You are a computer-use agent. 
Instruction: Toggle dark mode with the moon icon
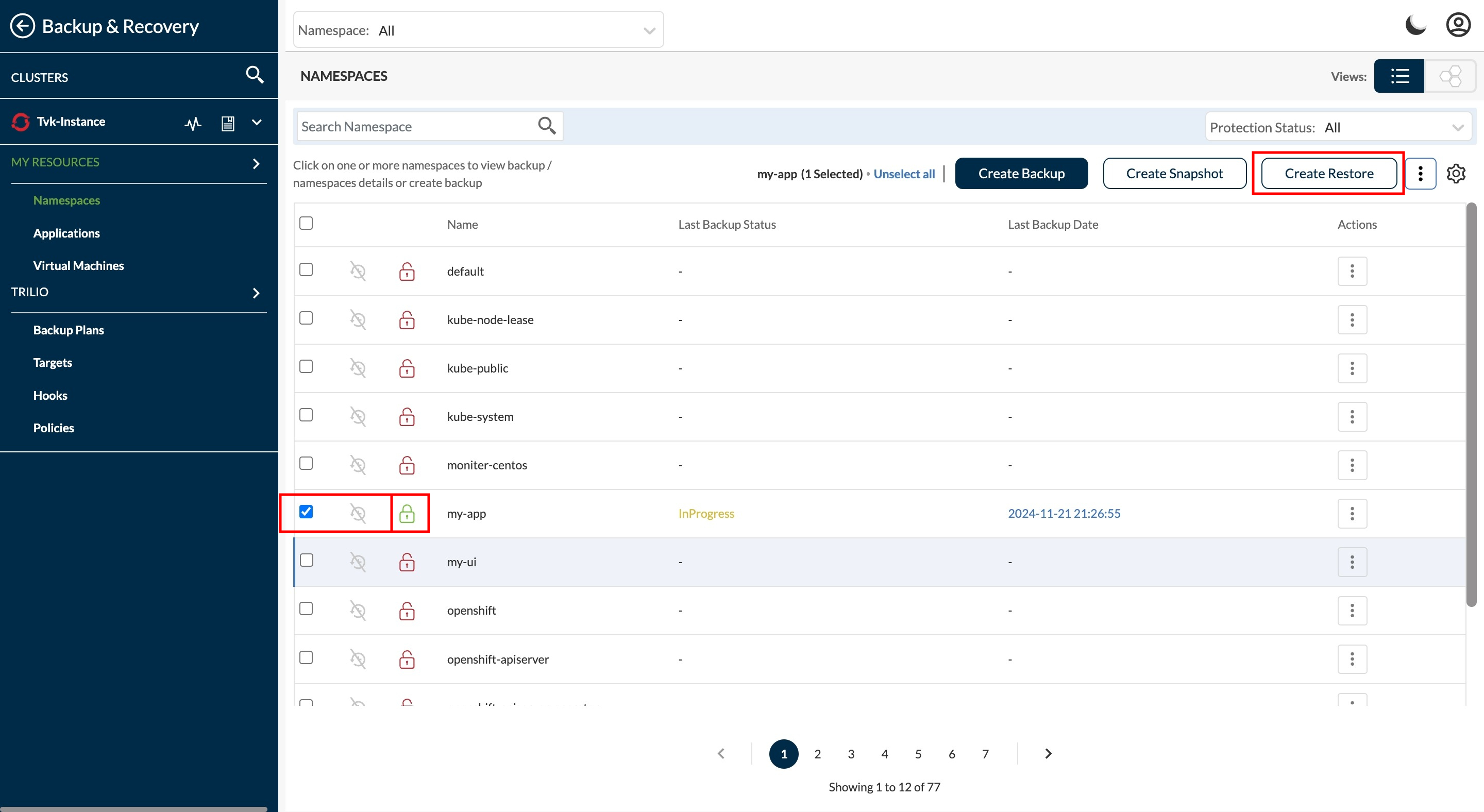click(x=1415, y=24)
